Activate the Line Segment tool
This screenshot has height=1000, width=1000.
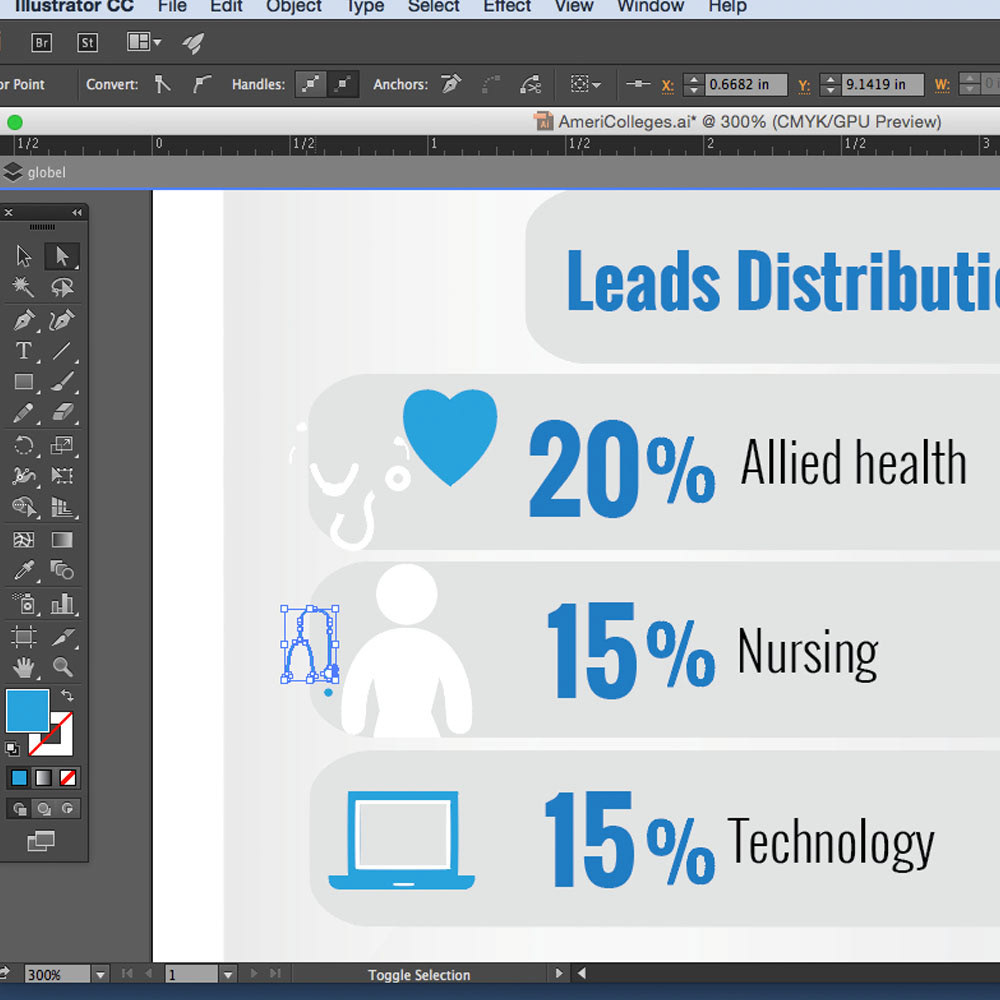62,350
